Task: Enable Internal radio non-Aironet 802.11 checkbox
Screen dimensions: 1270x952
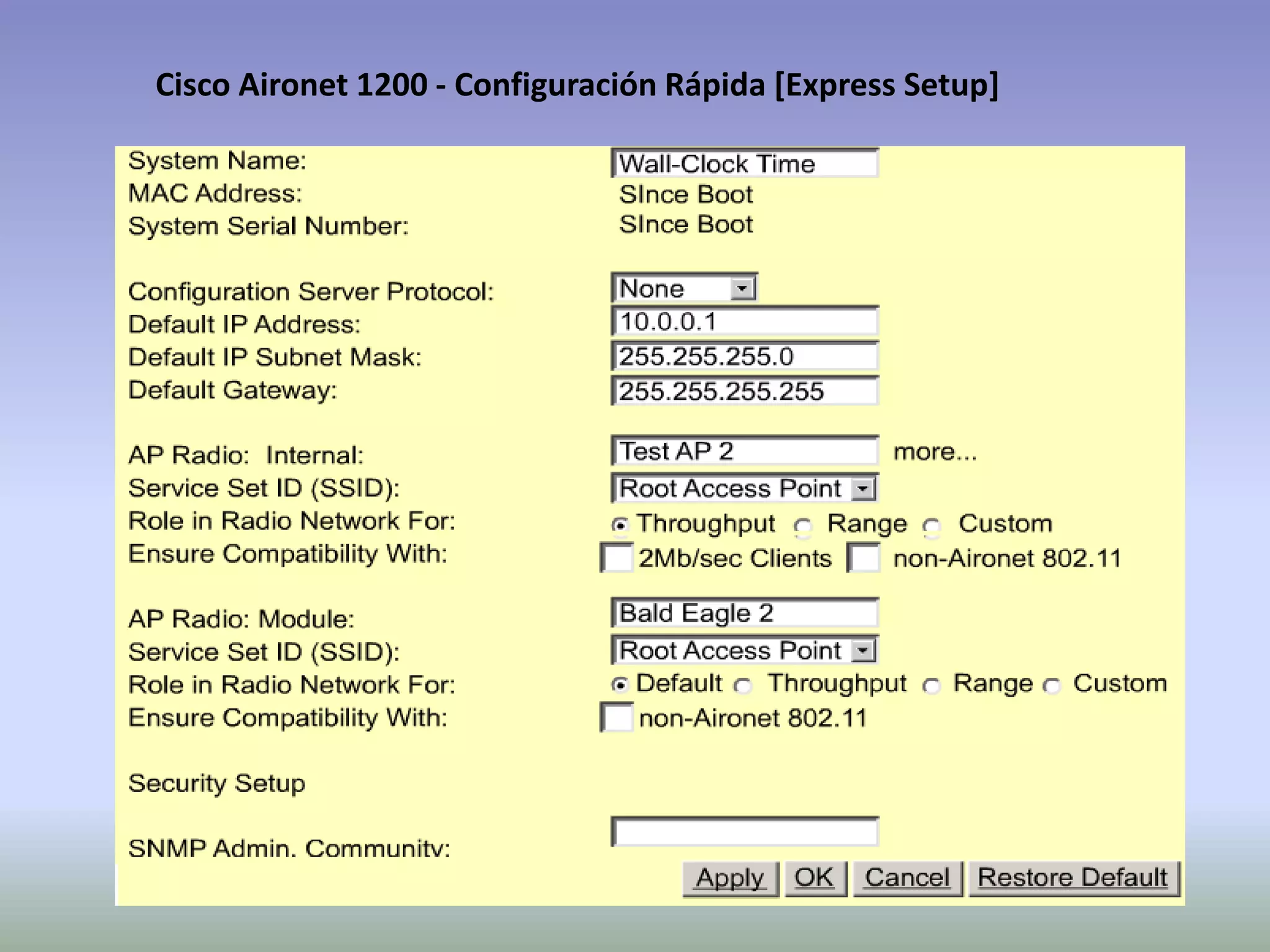Action: (x=864, y=558)
